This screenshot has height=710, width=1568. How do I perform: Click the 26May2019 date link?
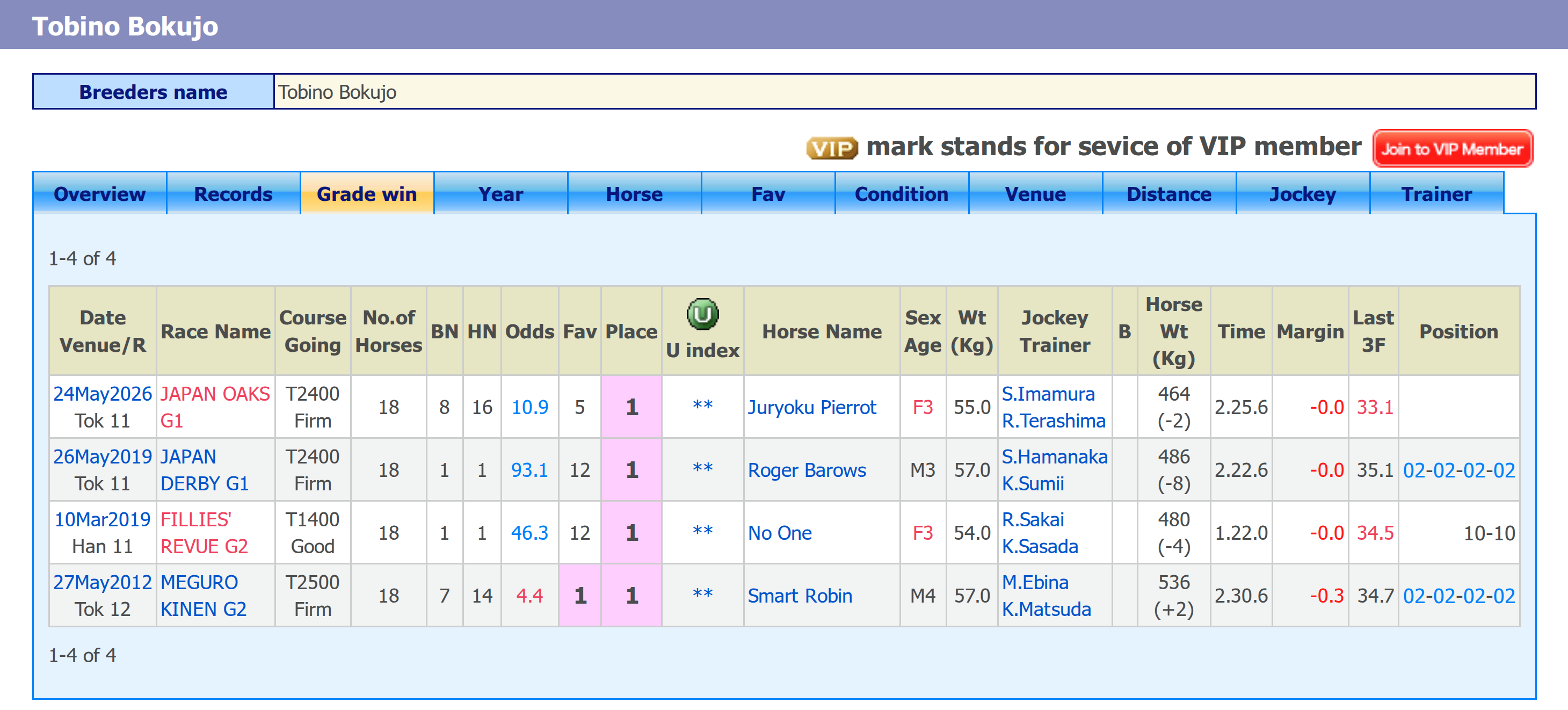[102, 456]
